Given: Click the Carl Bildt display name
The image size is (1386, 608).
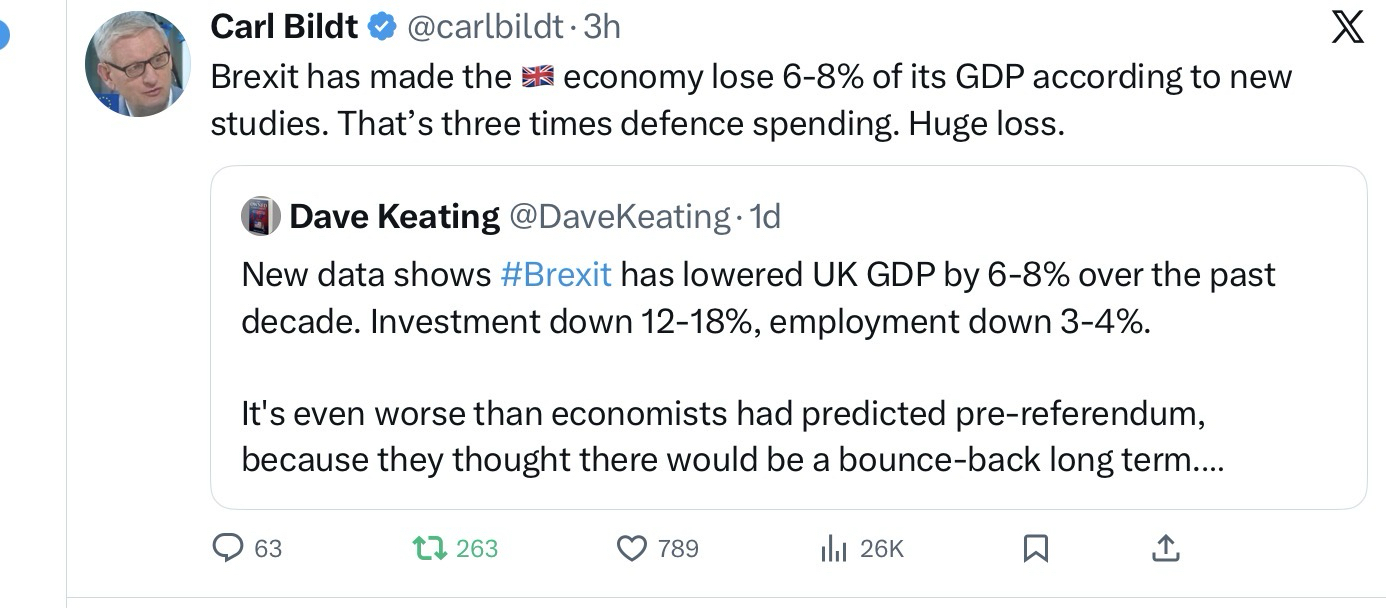Looking at the screenshot, I should [283, 27].
